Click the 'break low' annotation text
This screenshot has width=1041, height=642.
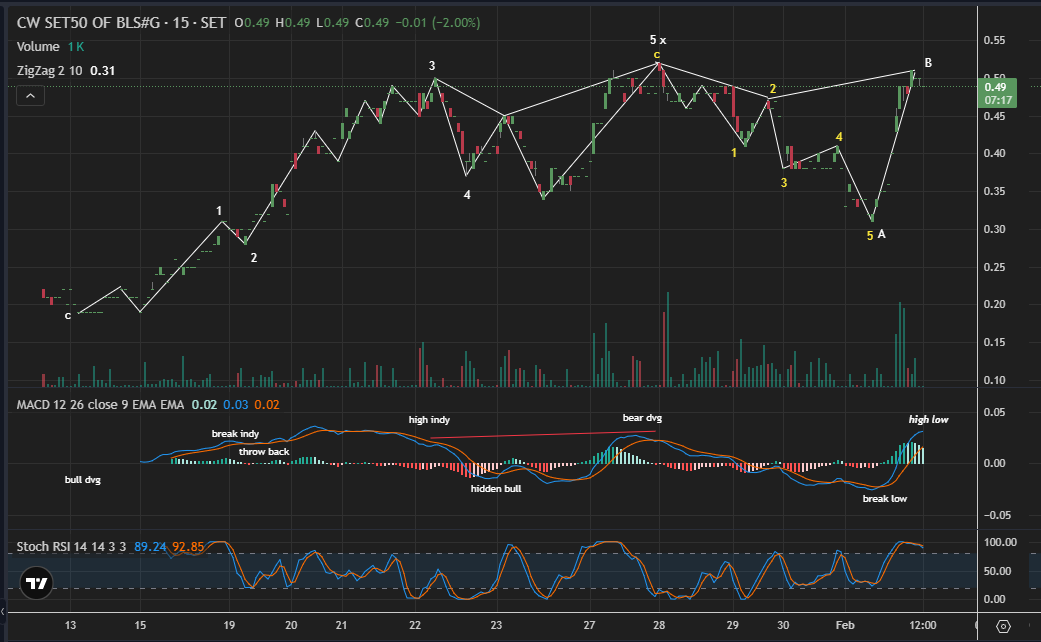(x=884, y=499)
